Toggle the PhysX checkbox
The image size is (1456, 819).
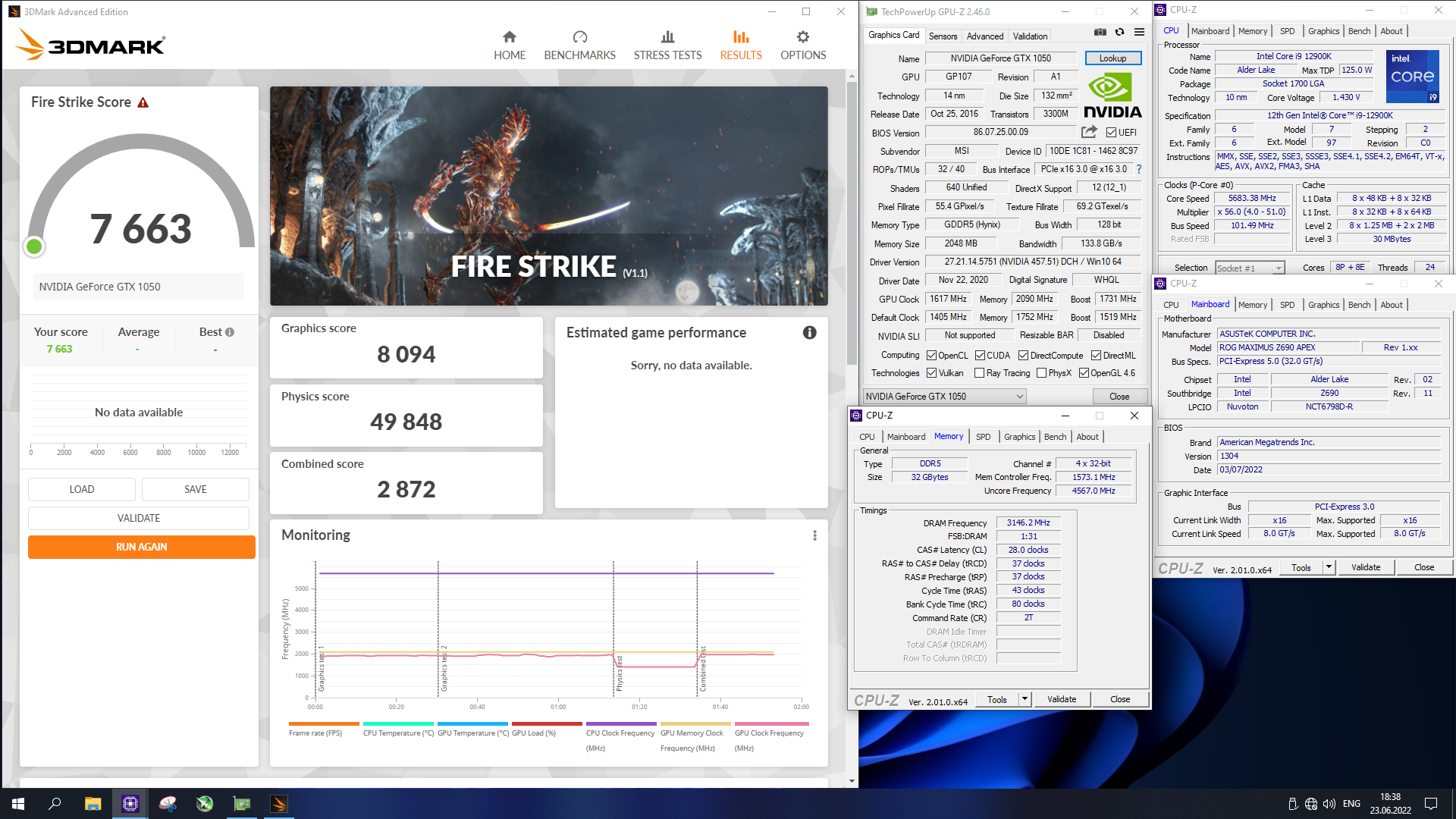click(1041, 373)
